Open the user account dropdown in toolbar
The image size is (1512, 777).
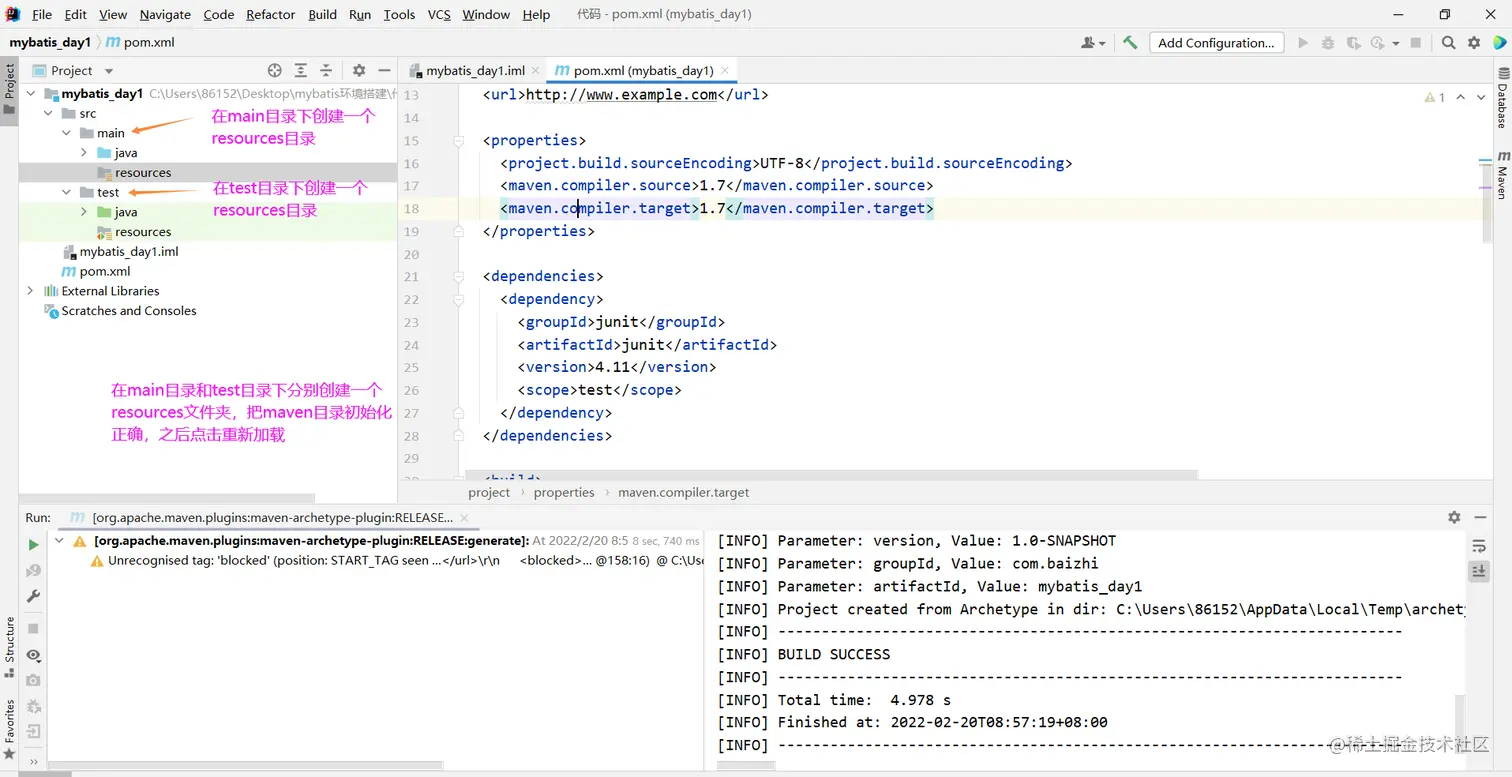coord(1093,43)
